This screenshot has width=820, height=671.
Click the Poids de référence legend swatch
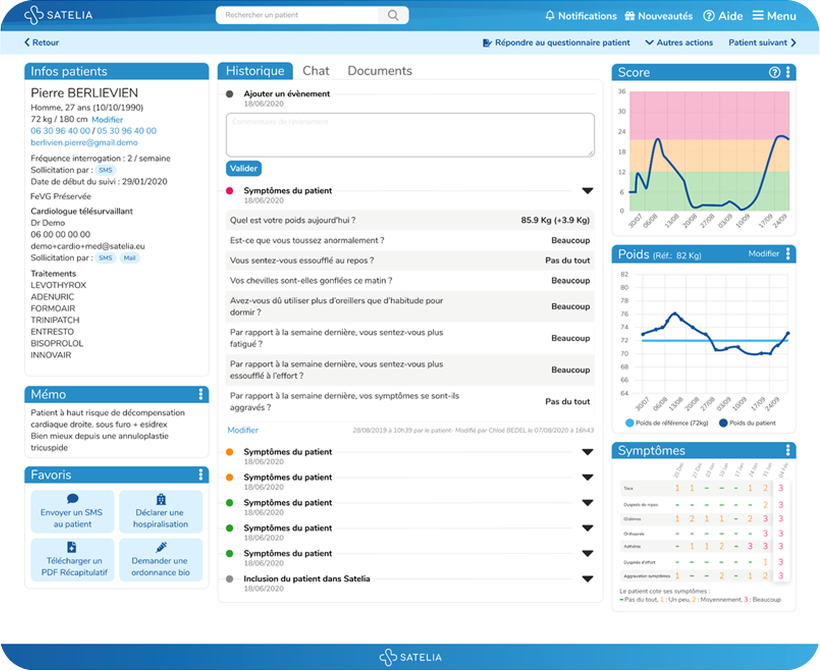[630, 423]
